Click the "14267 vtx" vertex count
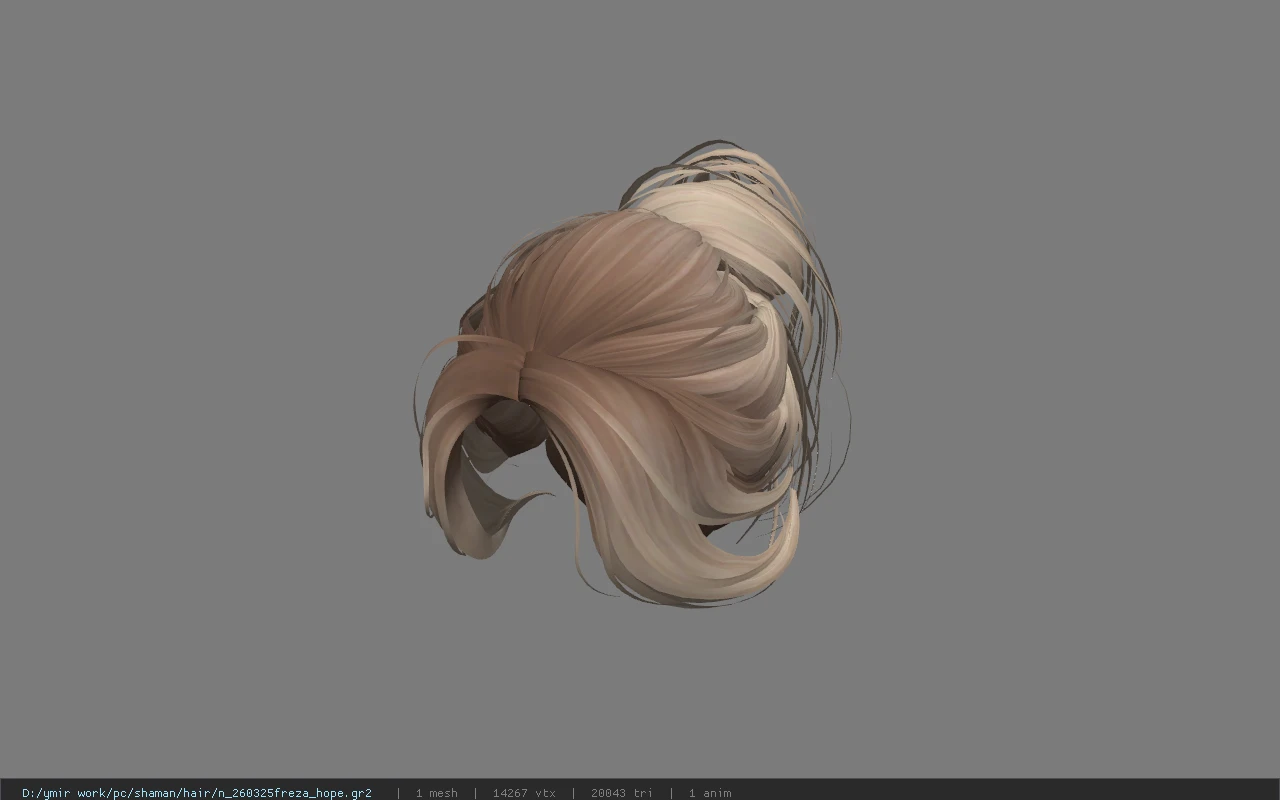Viewport: 1280px width, 800px height. point(524,793)
